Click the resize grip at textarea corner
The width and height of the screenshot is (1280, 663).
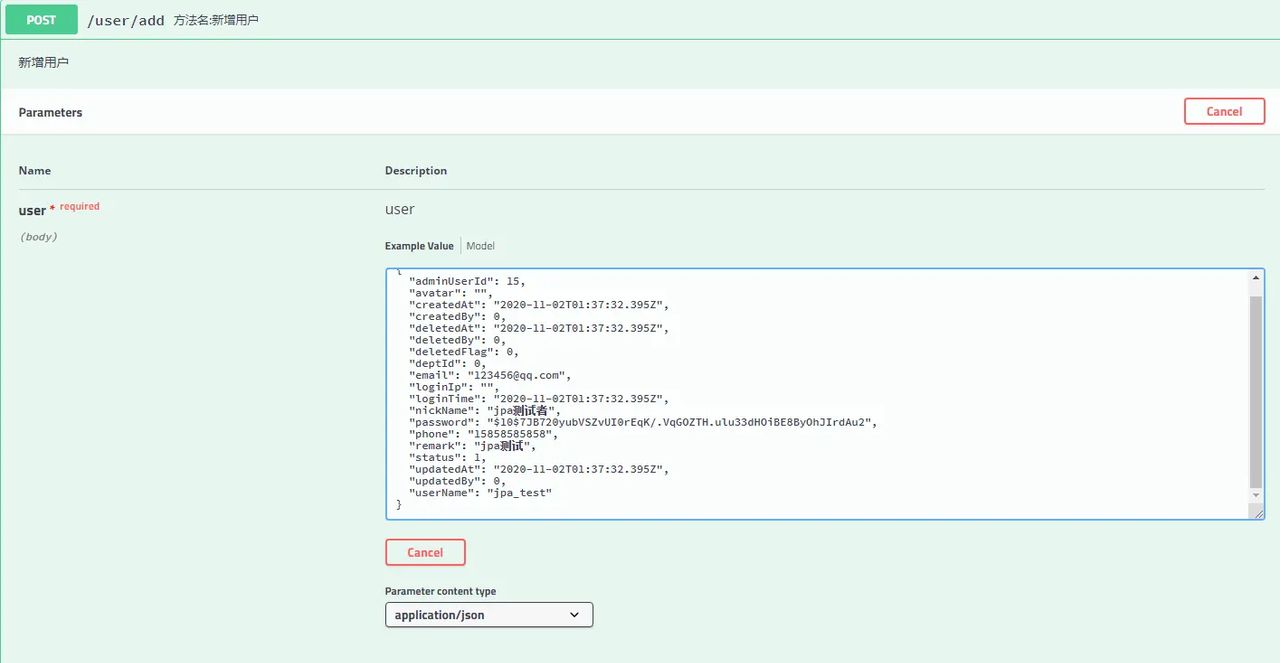pos(1257,512)
